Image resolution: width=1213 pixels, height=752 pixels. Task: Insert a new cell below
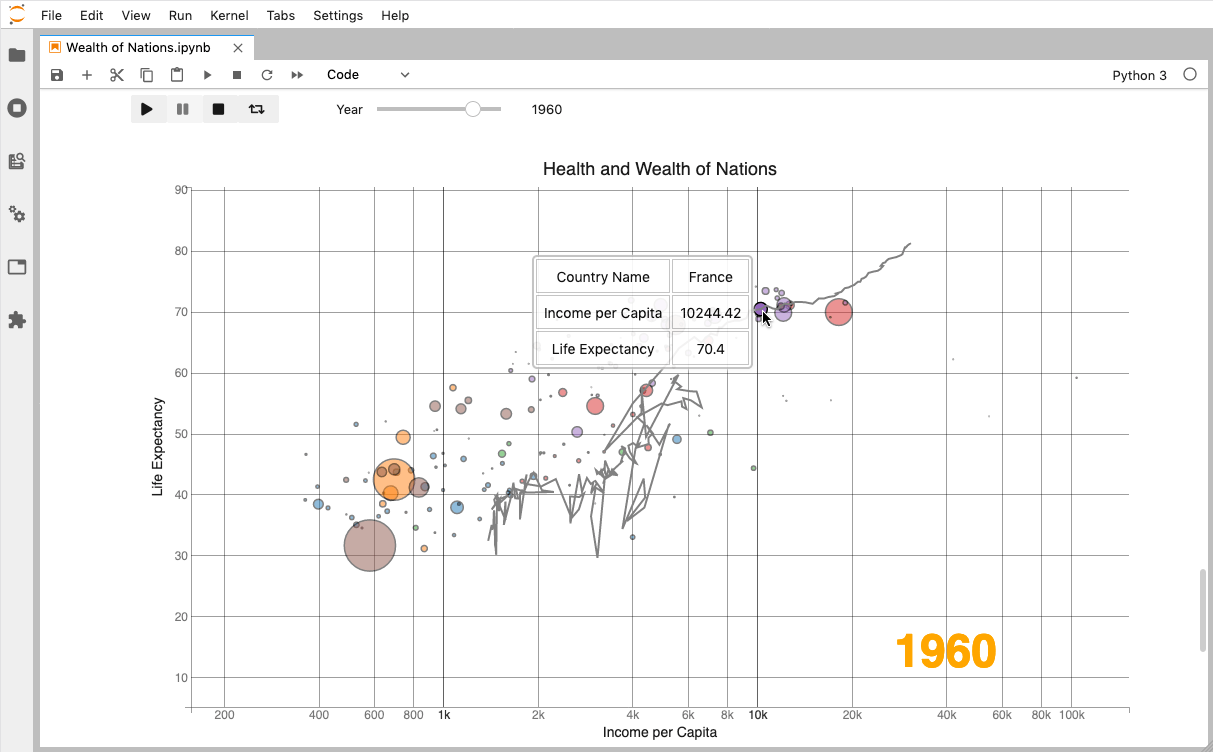click(87, 74)
